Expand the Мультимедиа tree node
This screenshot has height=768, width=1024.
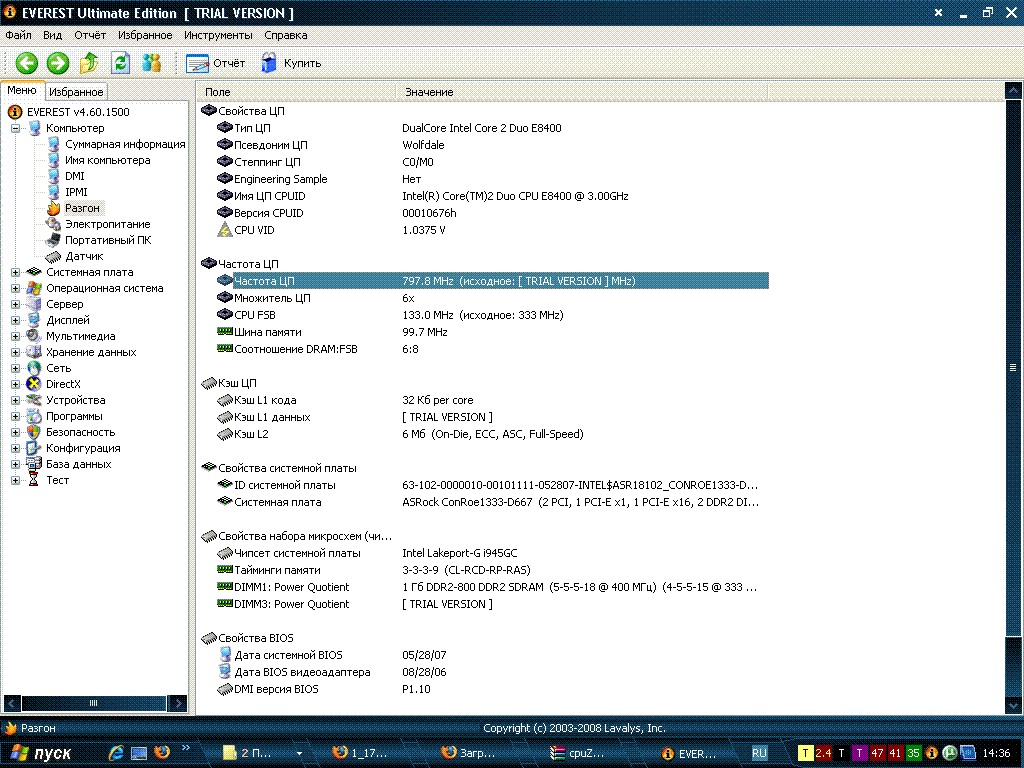(15, 336)
